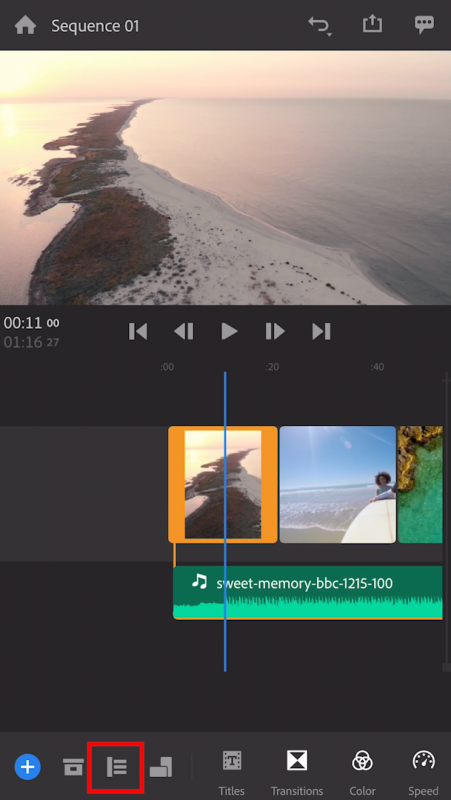Select the surfer beach clip thumbnail
The image size is (451, 800).
pos(338,485)
